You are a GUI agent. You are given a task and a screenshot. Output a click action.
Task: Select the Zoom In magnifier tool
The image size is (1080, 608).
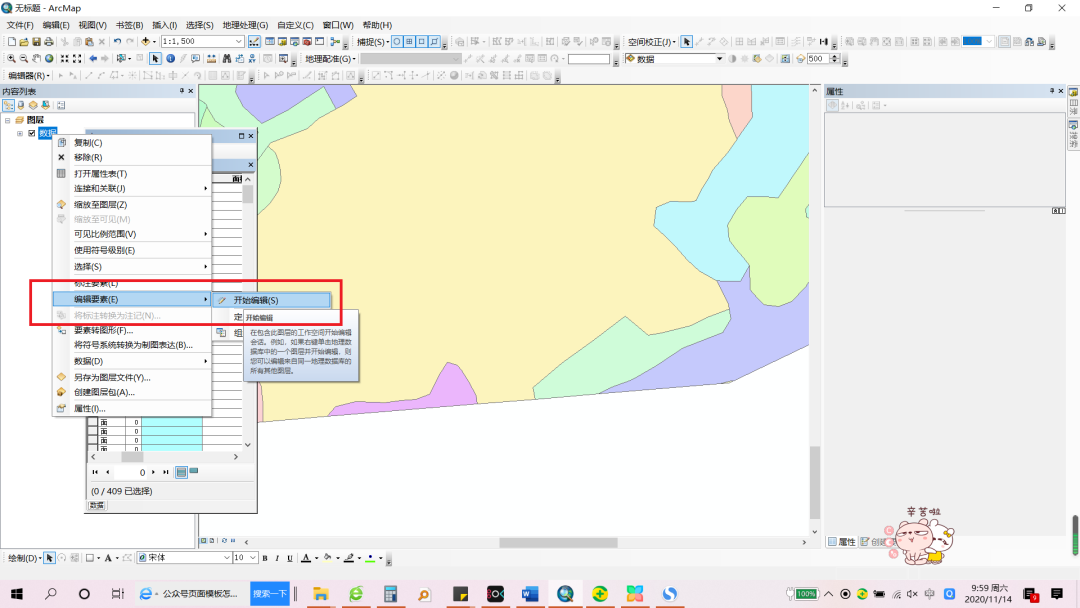[x=11, y=59]
